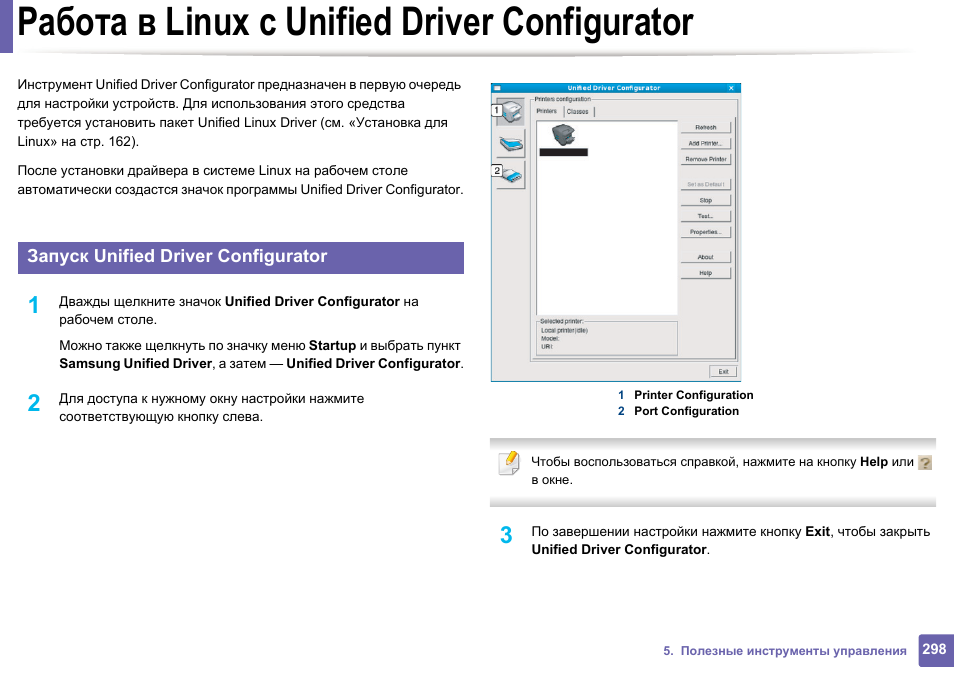Open the Printers configuration sidebar icon

(x=510, y=112)
